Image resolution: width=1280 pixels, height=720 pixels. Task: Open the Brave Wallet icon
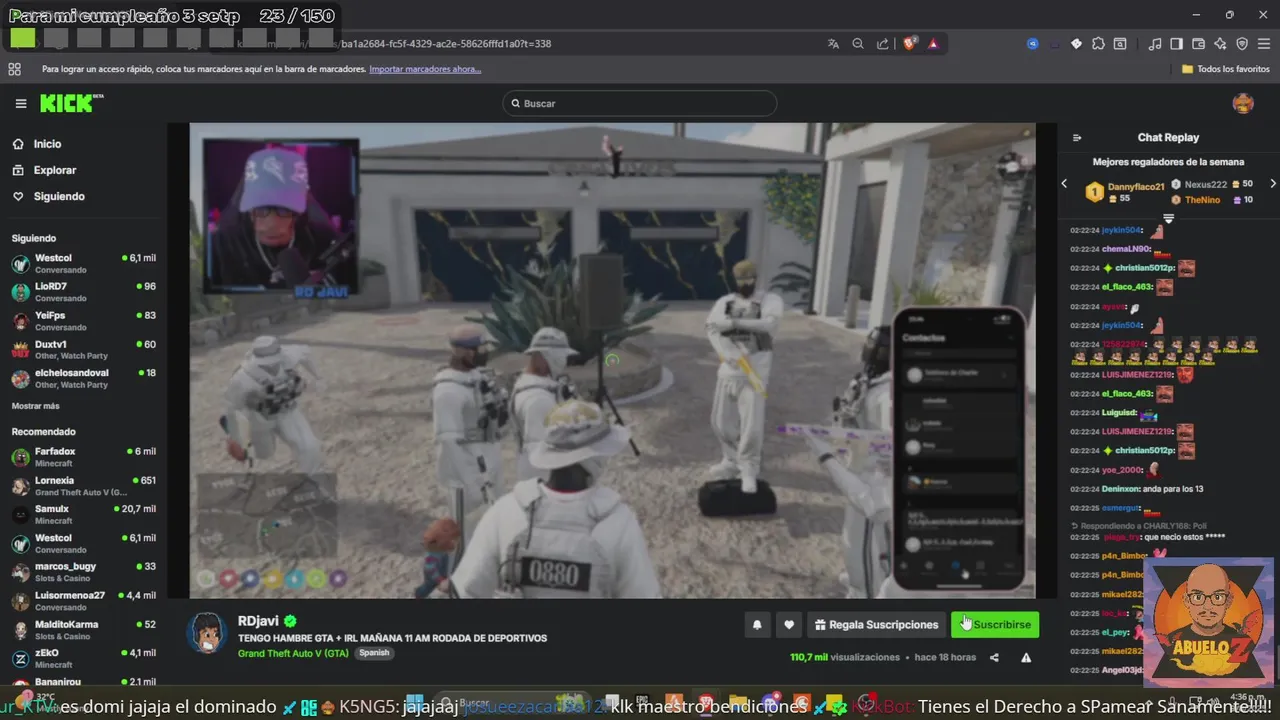coord(1199,44)
